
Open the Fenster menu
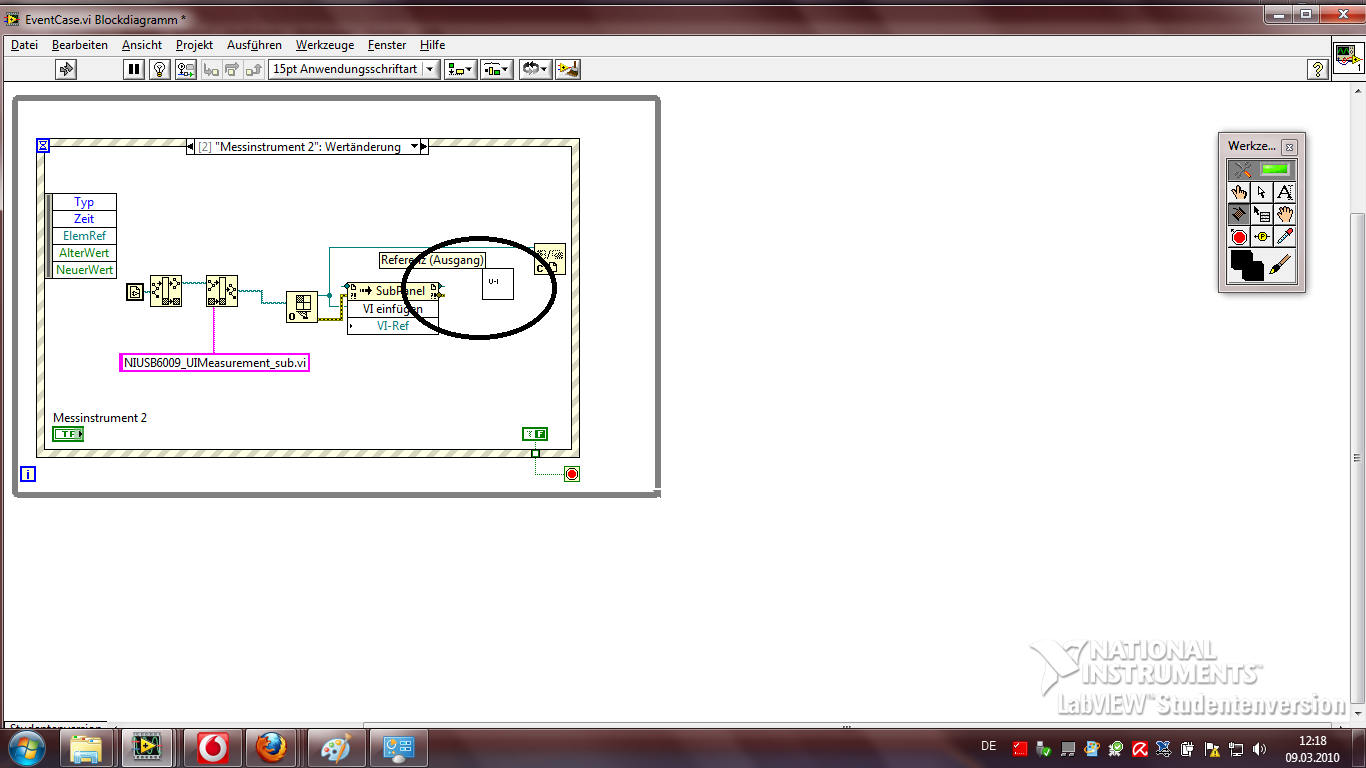(387, 45)
